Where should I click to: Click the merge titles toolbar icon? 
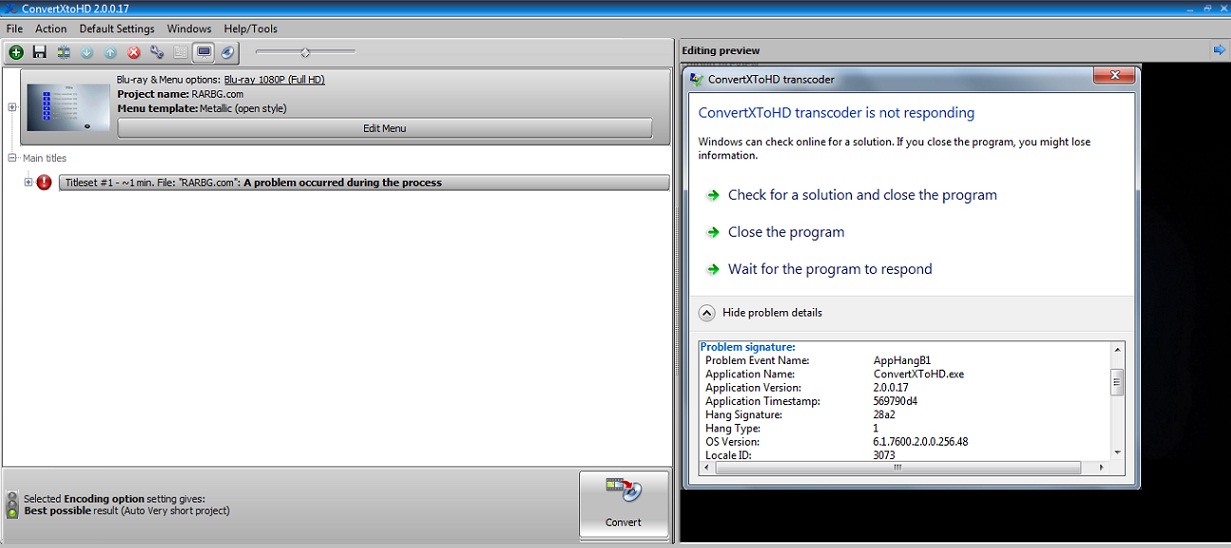click(63, 52)
